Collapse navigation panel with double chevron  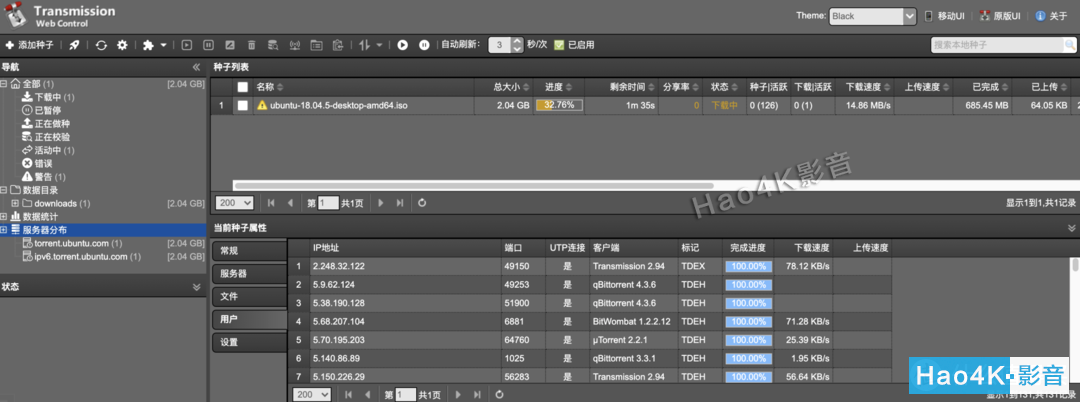(x=196, y=67)
